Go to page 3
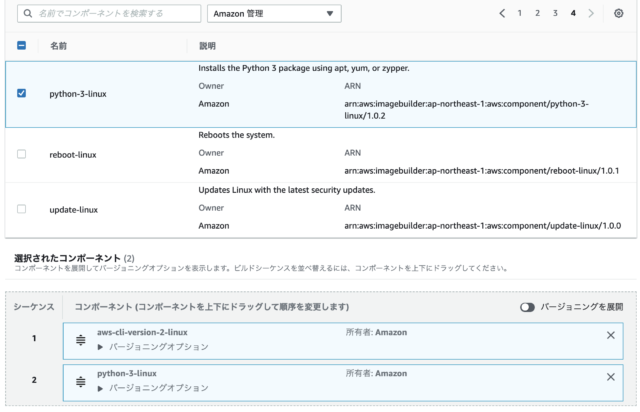Image resolution: width=640 pixels, height=412 pixels. pyautogui.click(x=555, y=13)
